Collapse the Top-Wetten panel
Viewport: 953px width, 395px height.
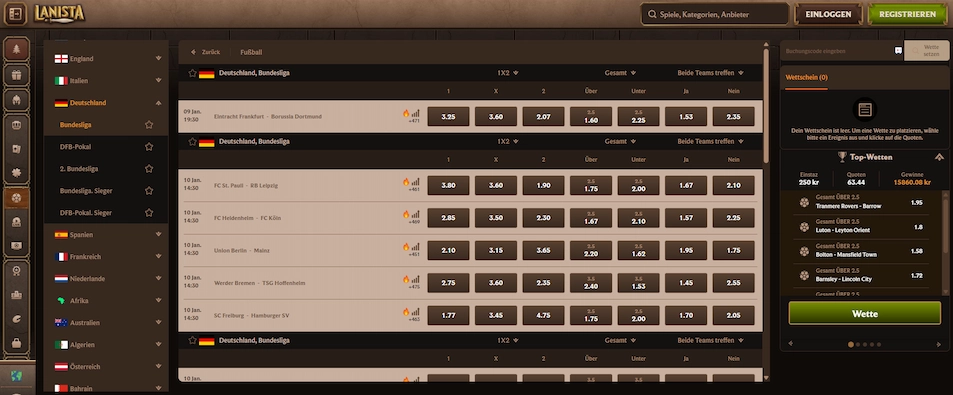click(940, 157)
